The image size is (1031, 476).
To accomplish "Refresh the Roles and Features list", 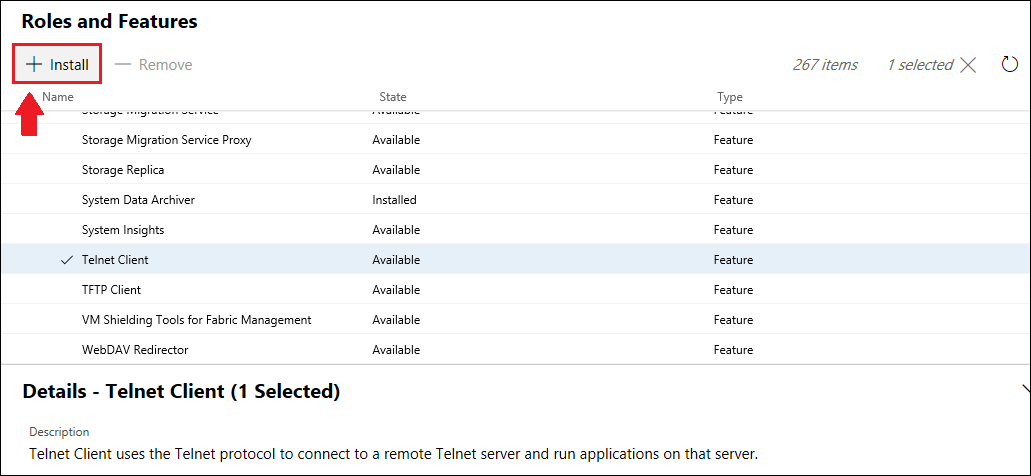I will tap(1010, 65).
